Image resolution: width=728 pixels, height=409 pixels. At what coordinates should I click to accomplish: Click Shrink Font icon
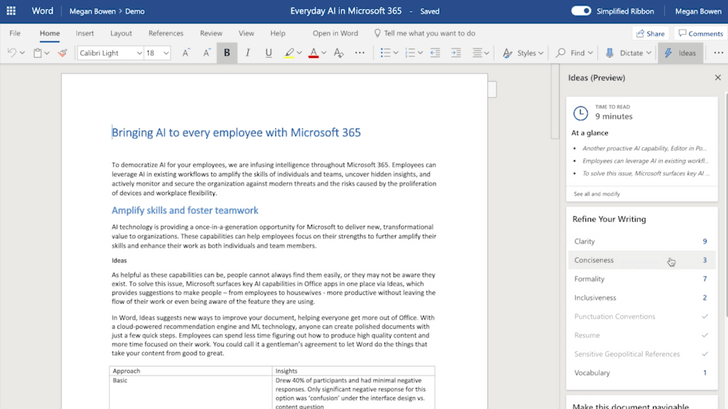click(x=207, y=53)
